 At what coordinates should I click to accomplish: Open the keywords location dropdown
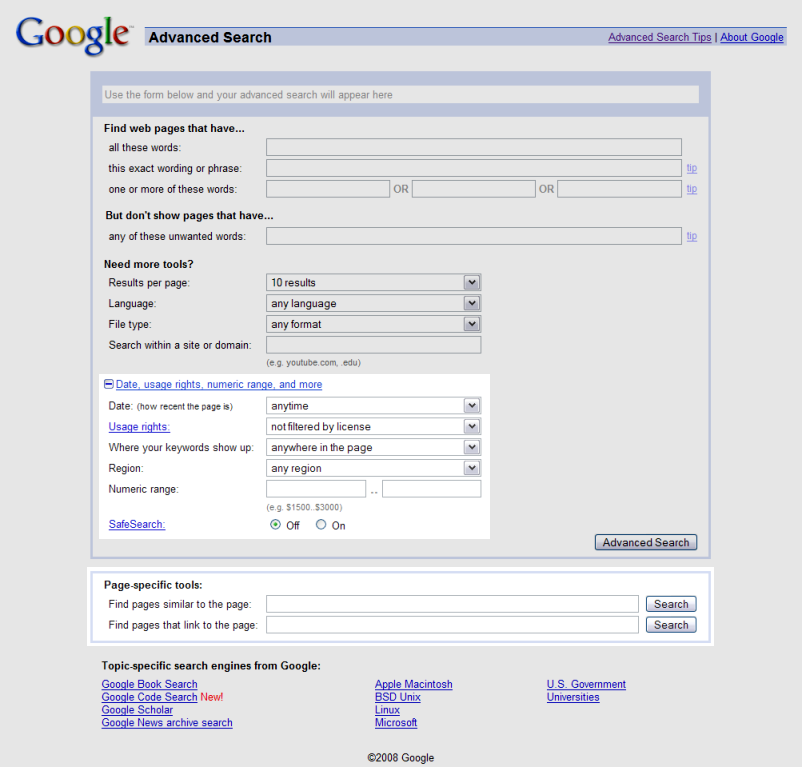[x=373, y=447]
